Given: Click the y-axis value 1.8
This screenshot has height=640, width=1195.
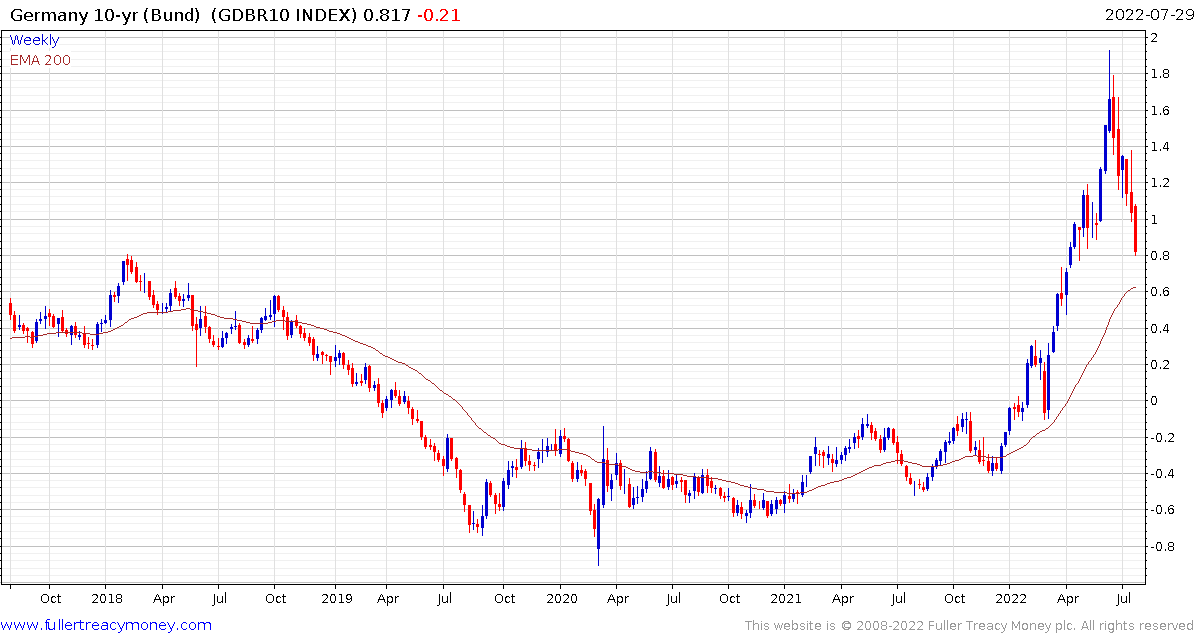Looking at the screenshot, I should tap(1161, 74).
